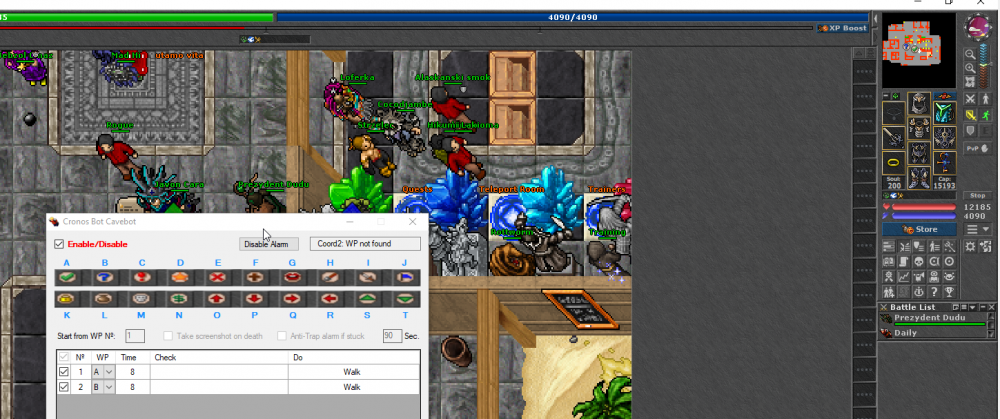Viewport: 1000px width, 419px height.
Task: Open WP dropdown for row 1
Action: coord(109,372)
